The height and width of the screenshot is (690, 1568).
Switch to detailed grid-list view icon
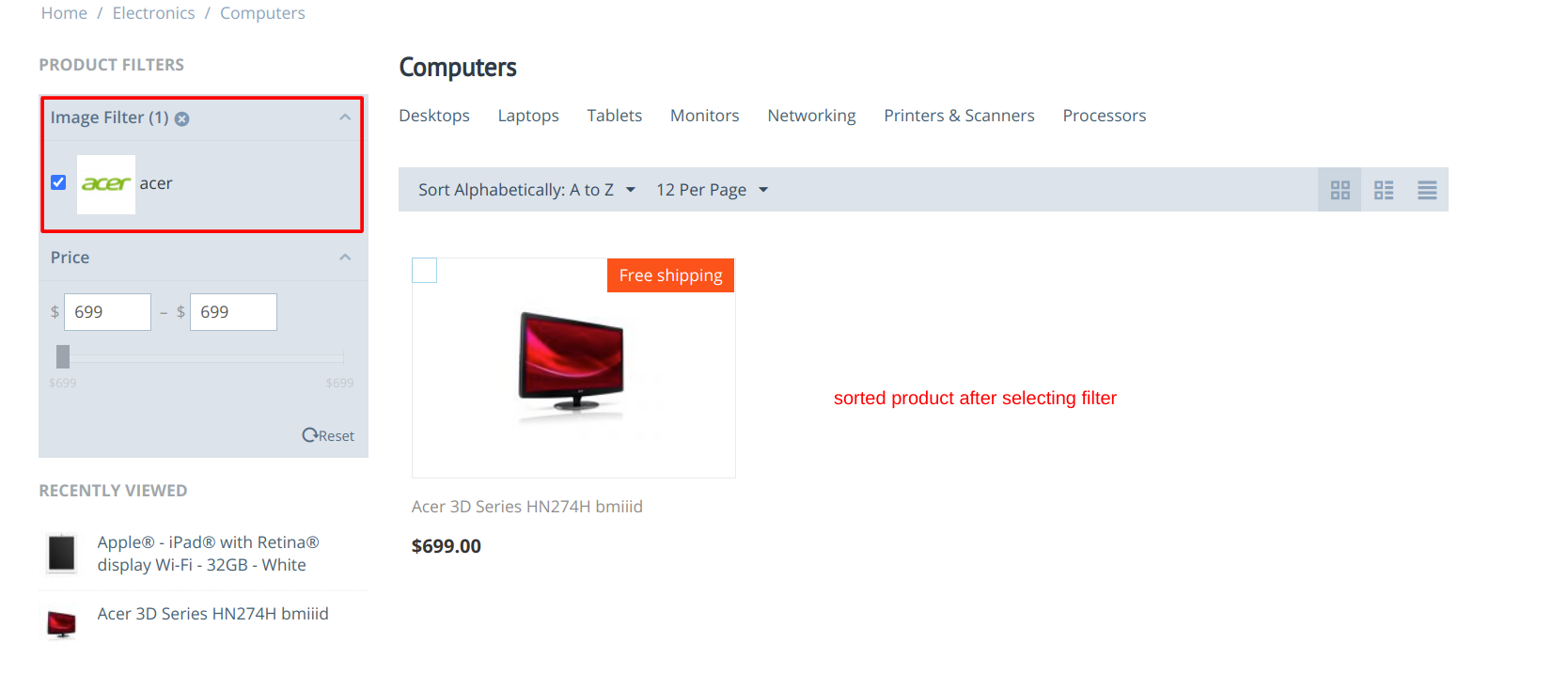point(1384,190)
